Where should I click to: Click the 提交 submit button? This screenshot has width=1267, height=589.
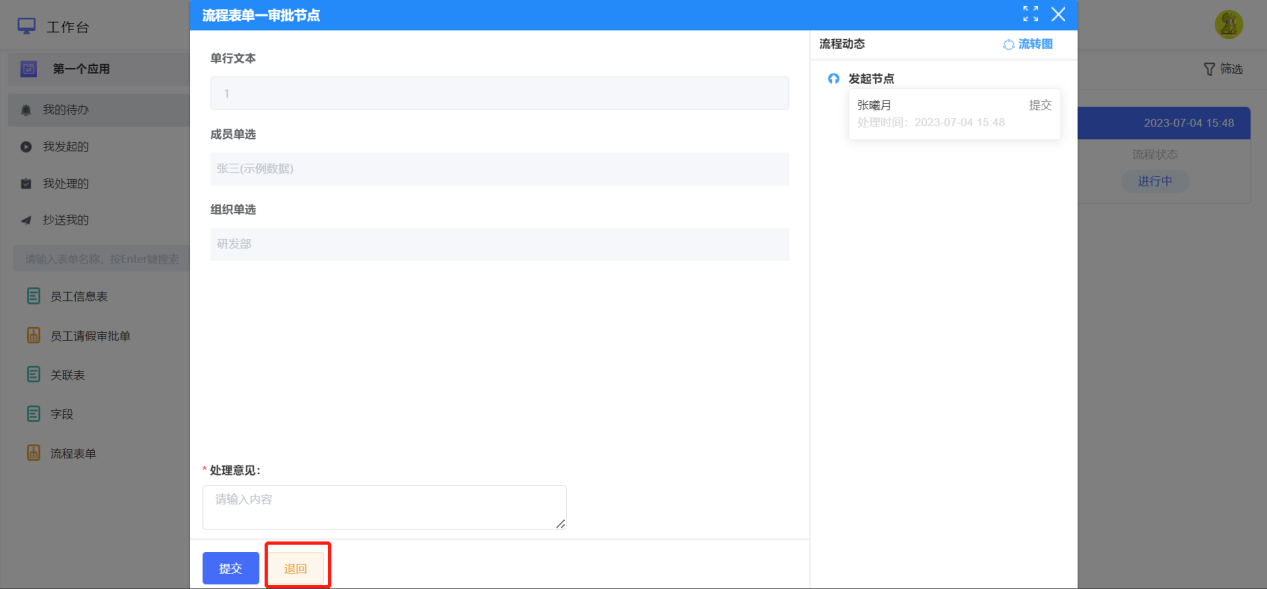[x=231, y=568]
